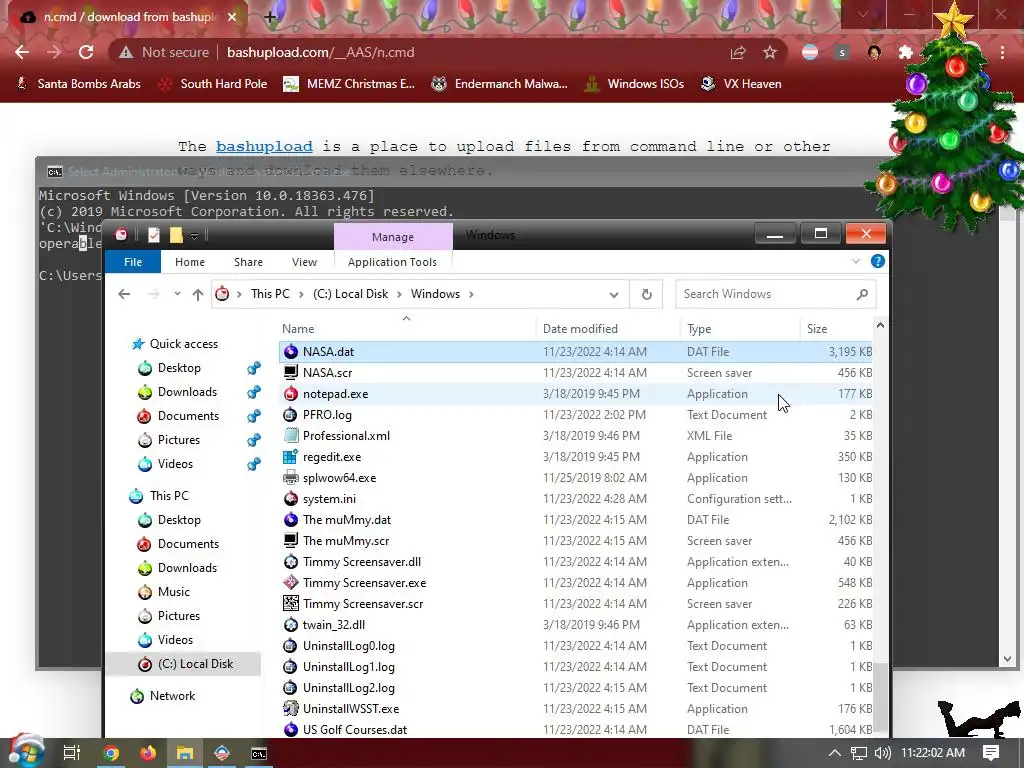Open Windows ISOs bookmark
Image resolution: width=1024 pixels, height=768 pixels.
coord(635,84)
